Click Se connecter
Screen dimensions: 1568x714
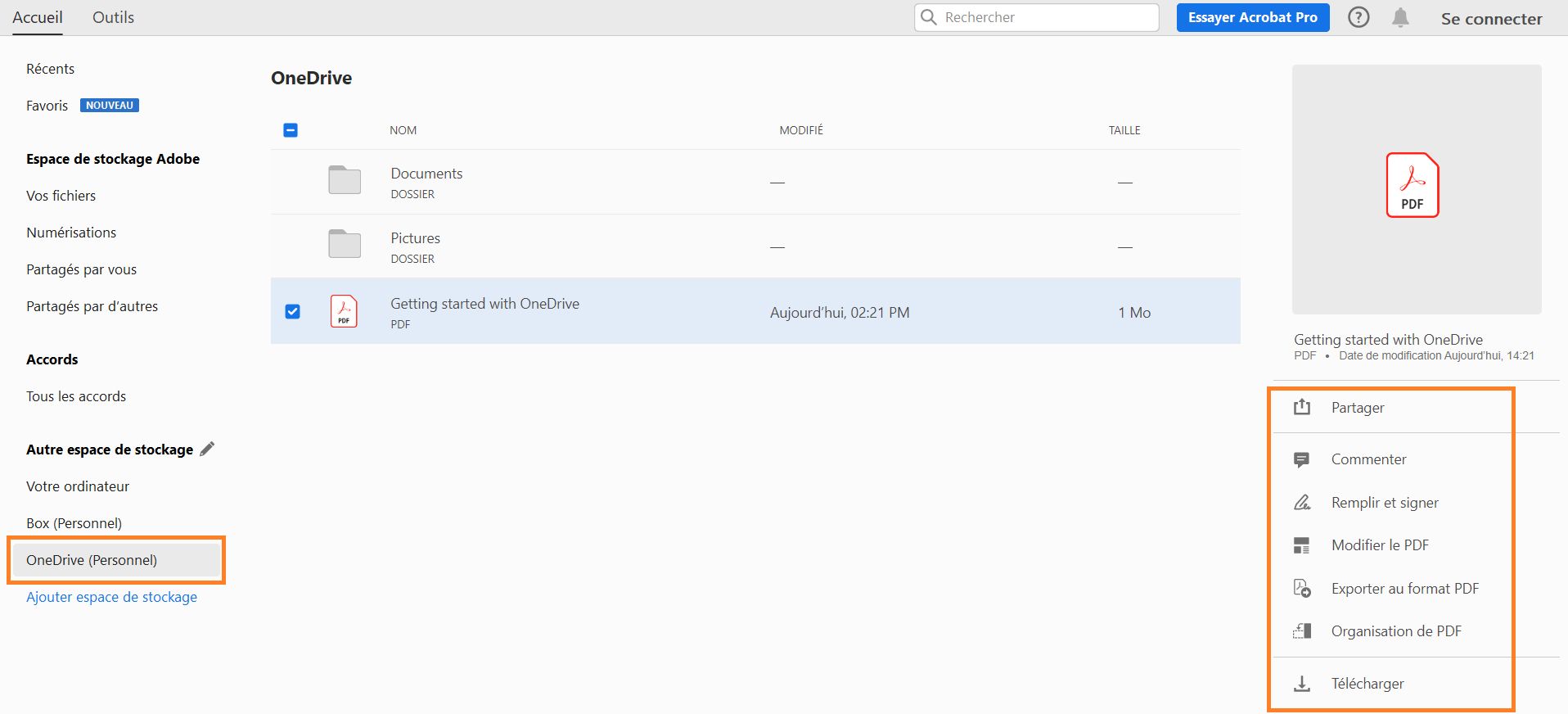(1491, 18)
